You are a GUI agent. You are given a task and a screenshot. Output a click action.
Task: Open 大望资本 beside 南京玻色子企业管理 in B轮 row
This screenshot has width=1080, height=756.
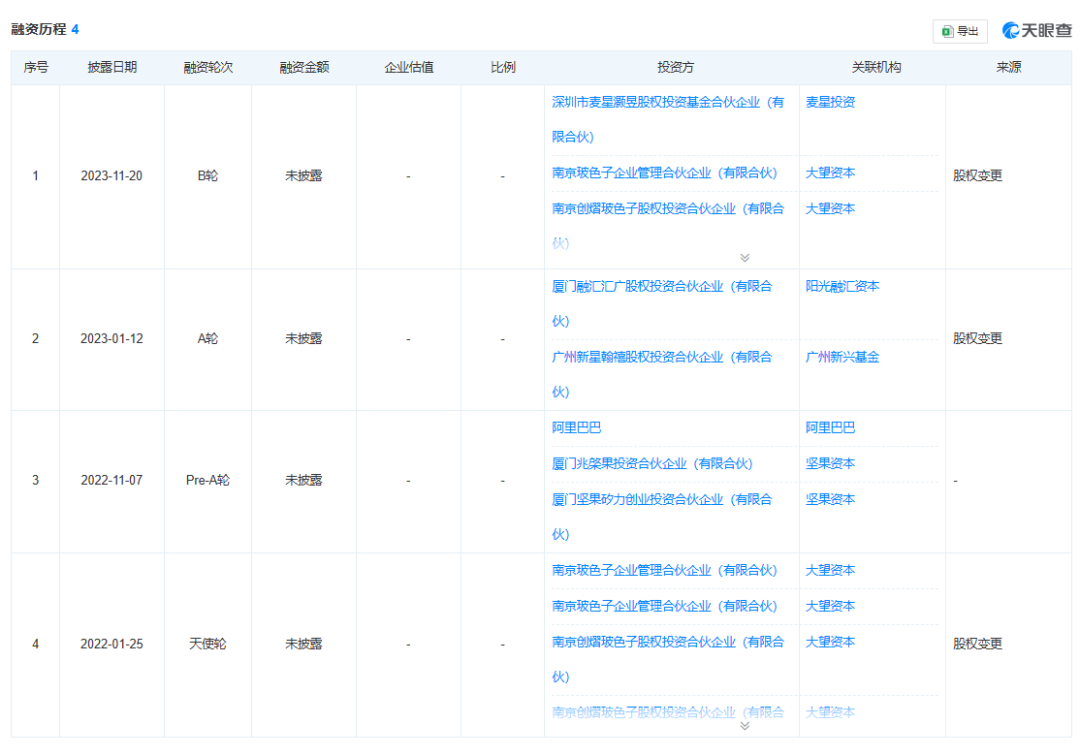[x=830, y=173]
